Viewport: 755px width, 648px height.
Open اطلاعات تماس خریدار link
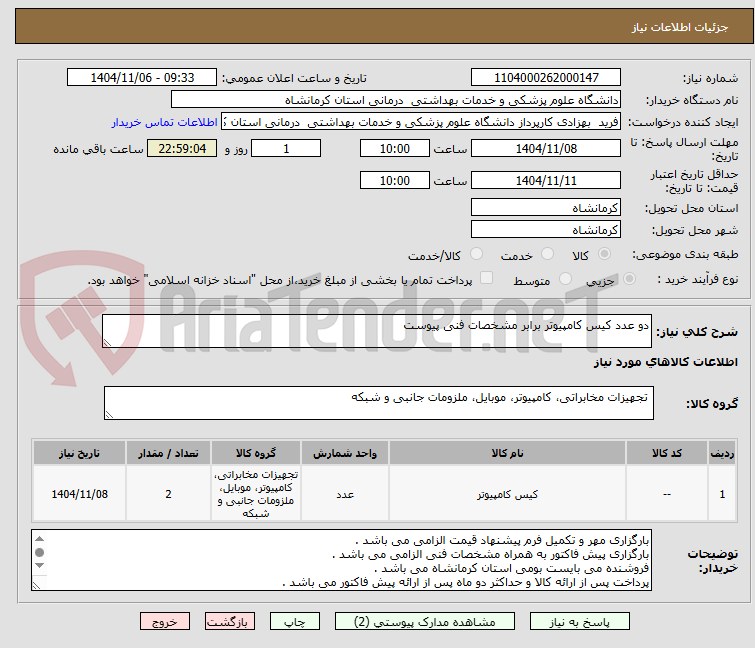(x=165, y=122)
